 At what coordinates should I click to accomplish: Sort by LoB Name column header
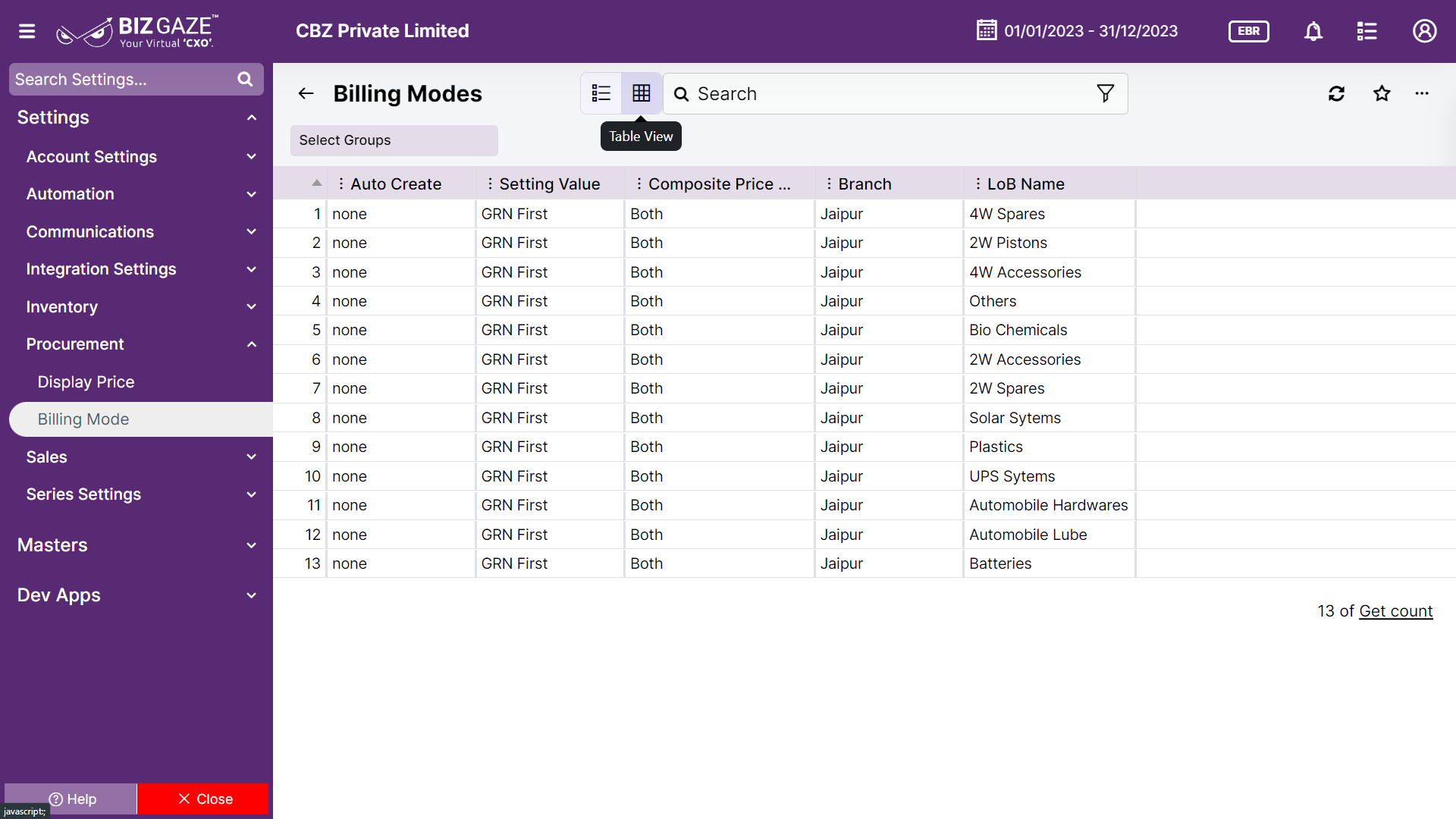(1025, 184)
